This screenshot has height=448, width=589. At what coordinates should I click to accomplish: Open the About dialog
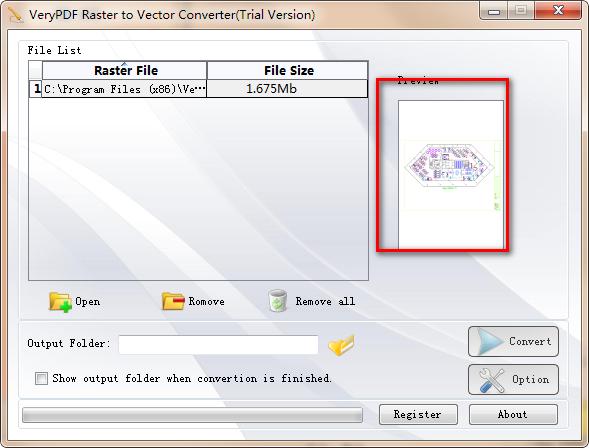coord(513,415)
